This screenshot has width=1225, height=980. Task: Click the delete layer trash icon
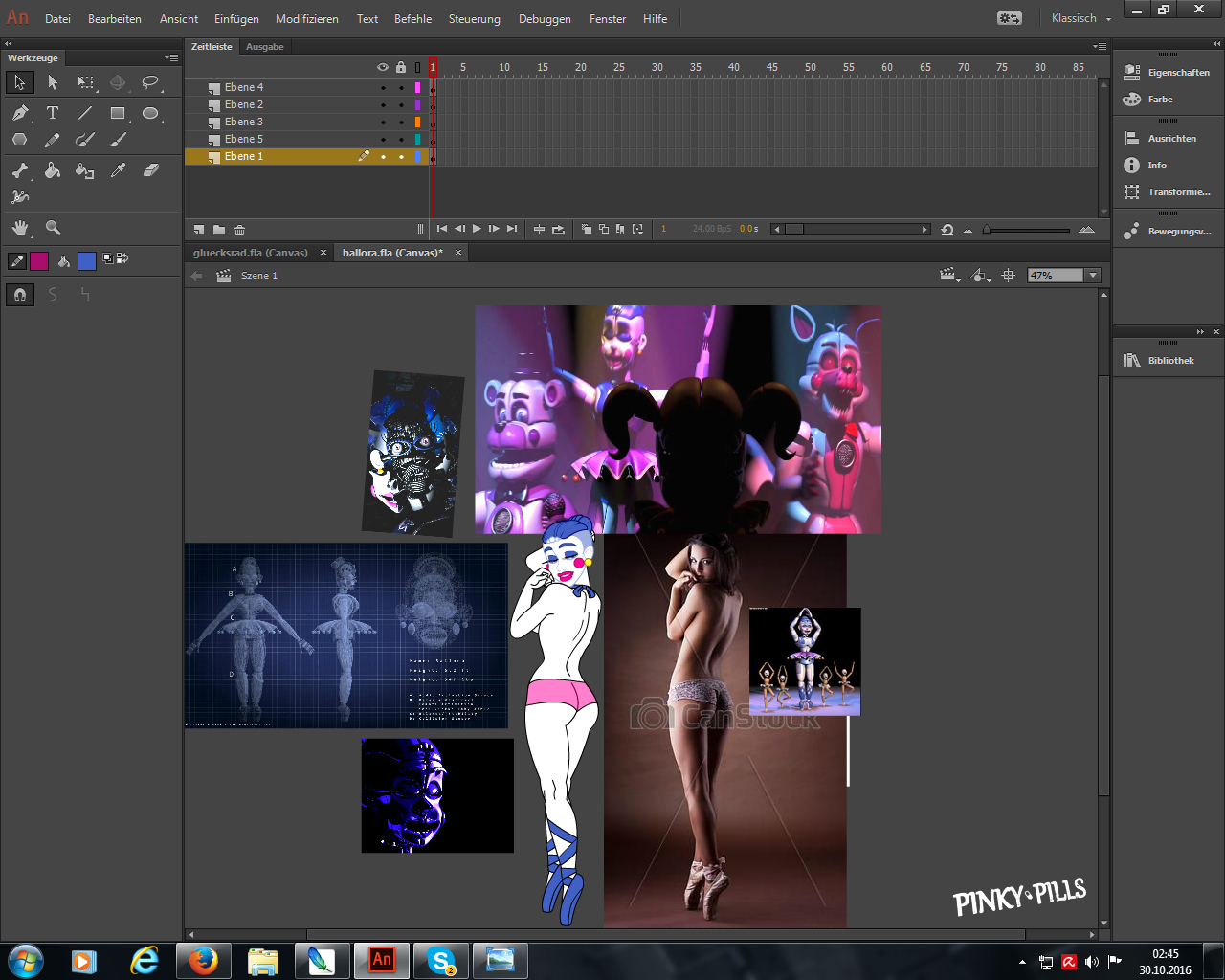(x=239, y=230)
